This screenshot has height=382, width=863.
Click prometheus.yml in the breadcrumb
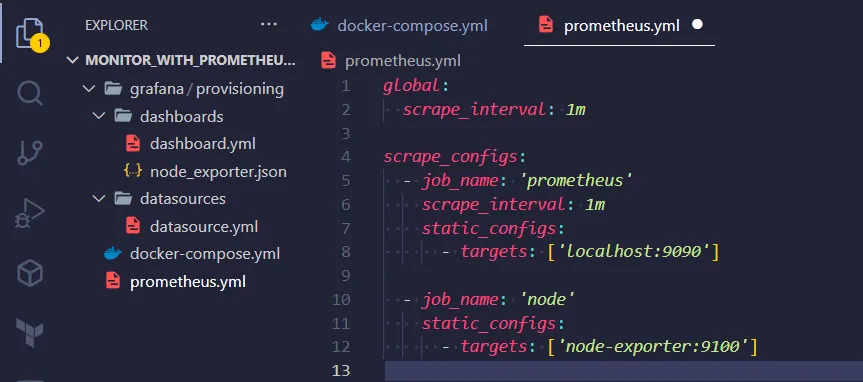pos(403,61)
